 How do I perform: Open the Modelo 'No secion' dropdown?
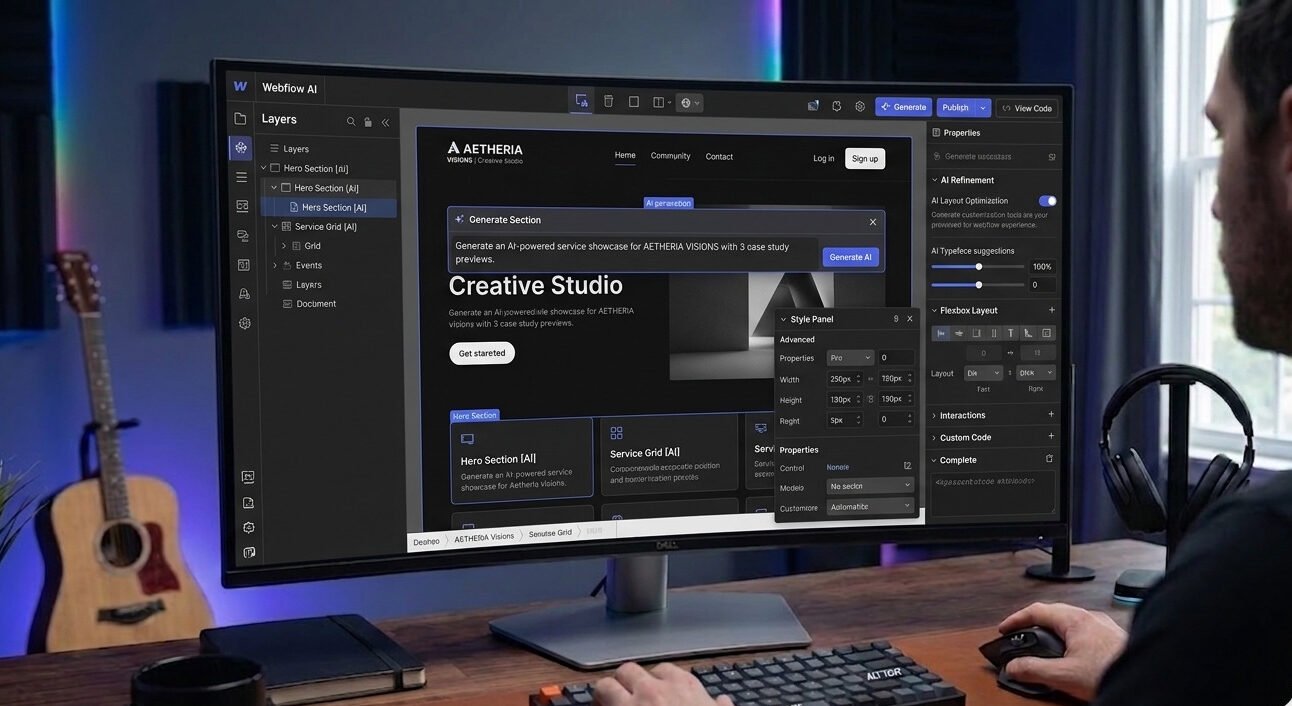870,486
